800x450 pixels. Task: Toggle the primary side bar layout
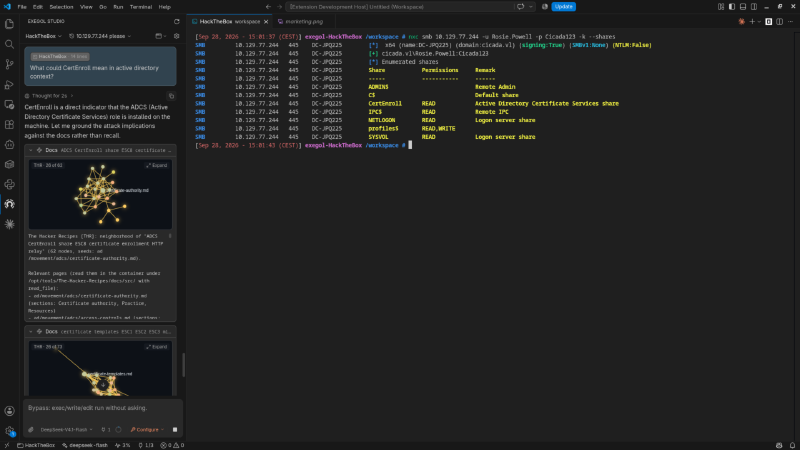coord(732,7)
